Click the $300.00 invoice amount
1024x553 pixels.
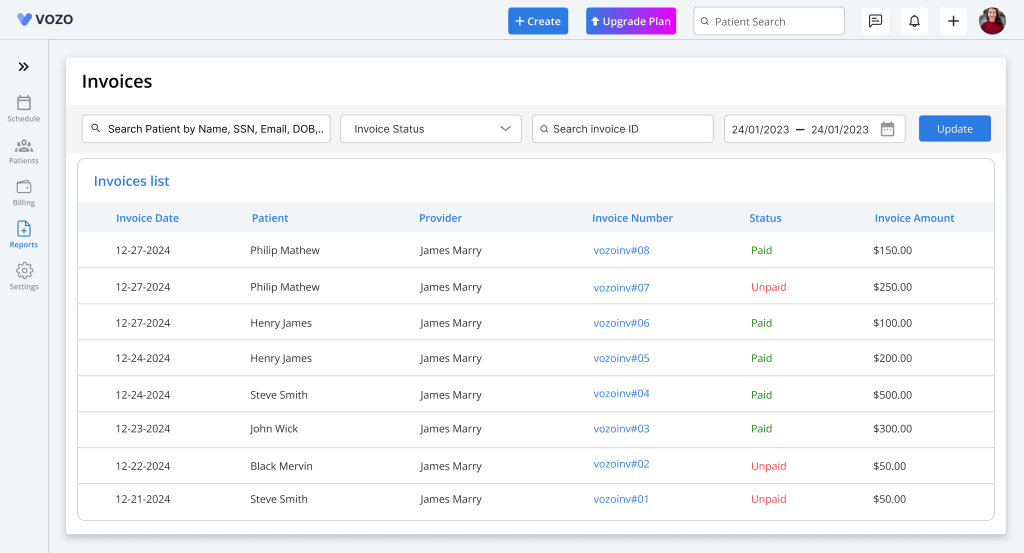[x=893, y=428]
